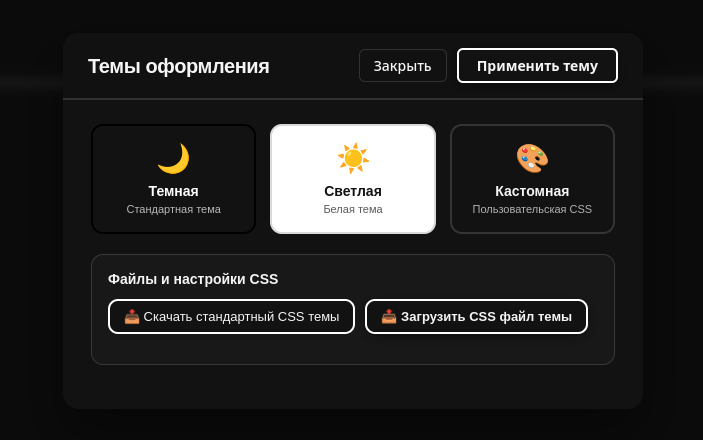The height and width of the screenshot is (440, 703).
Task: Click the Стандартная тема subtitle text
Action: click(174, 209)
